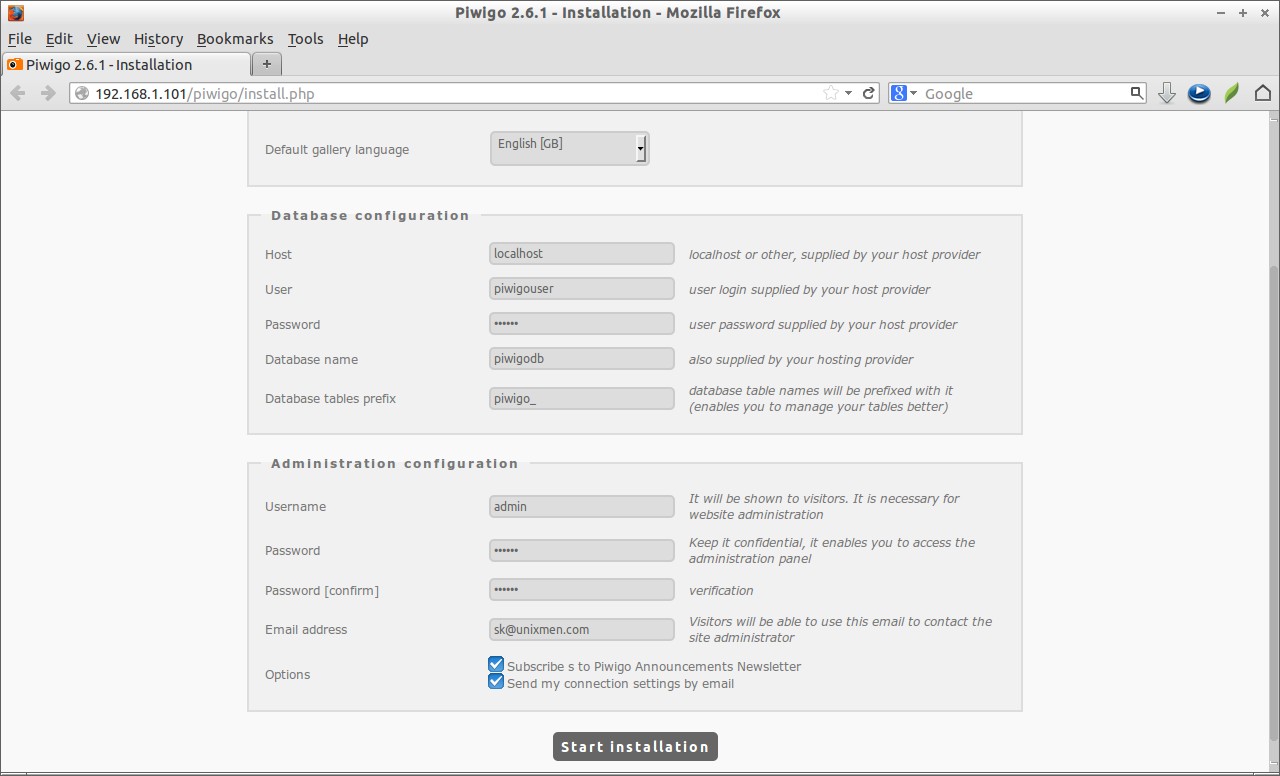Click administration Password field

[x=582, y=550]
